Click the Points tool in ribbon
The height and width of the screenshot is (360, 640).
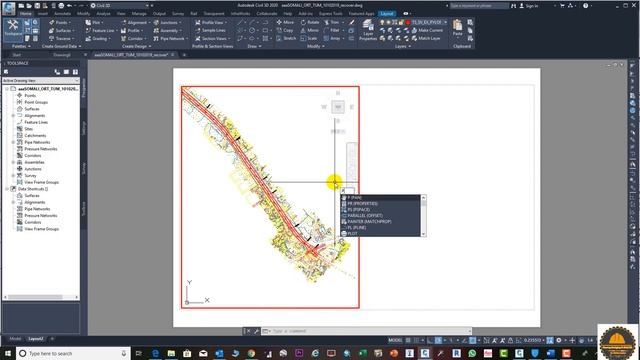(60, 22)
